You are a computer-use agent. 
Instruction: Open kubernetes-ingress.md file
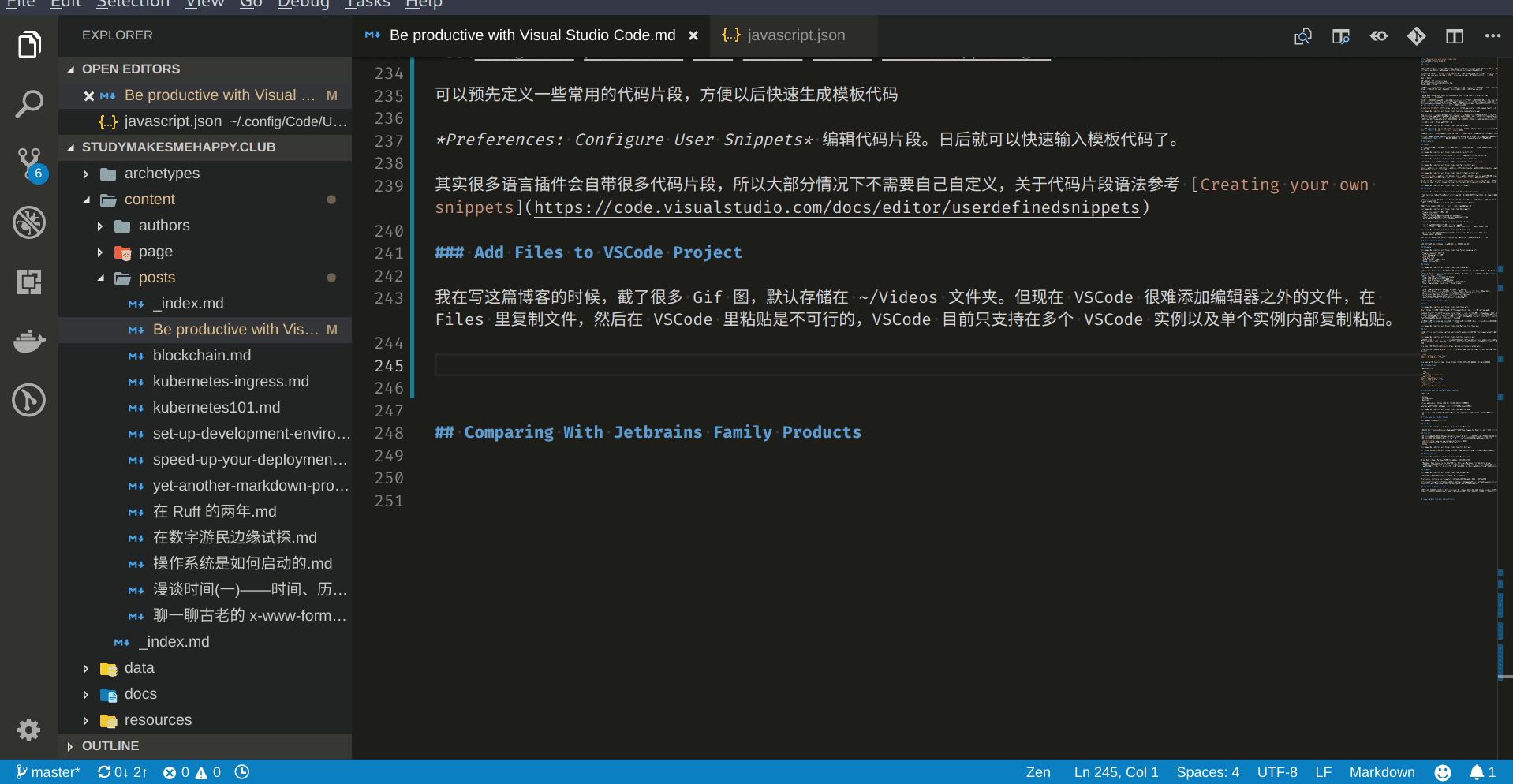pos(205,382)
